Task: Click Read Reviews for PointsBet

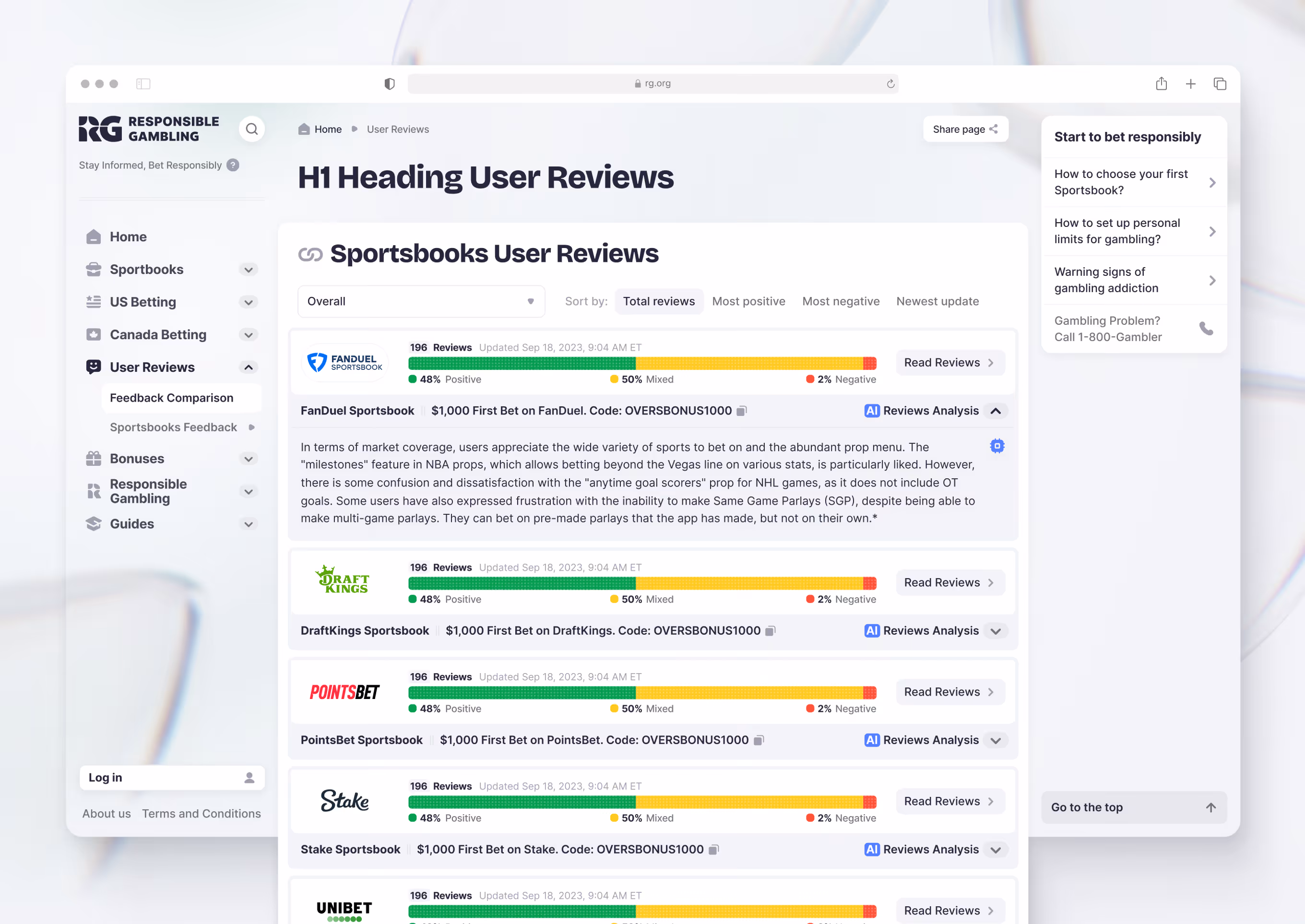Action: point(949,692)
